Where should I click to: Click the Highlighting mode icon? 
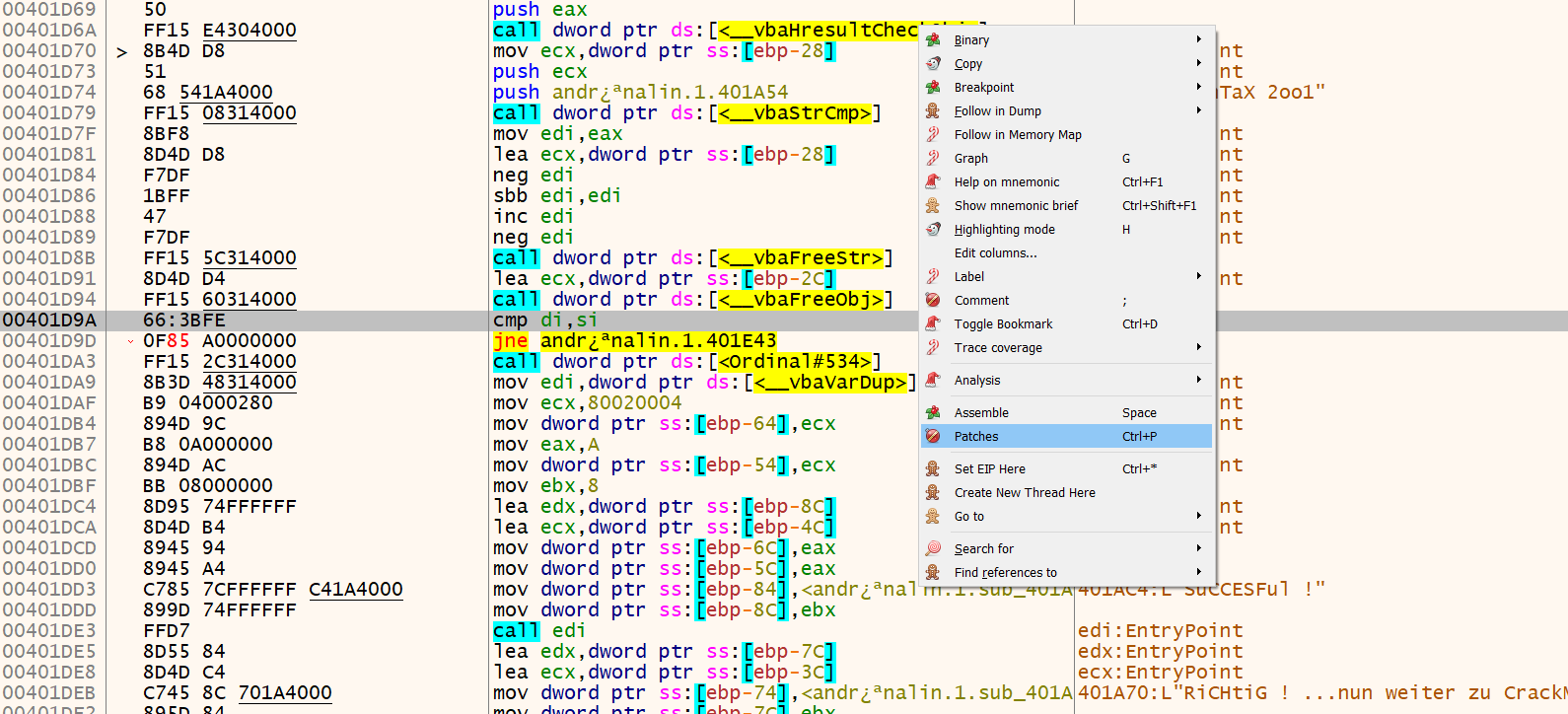click(933, 230)
